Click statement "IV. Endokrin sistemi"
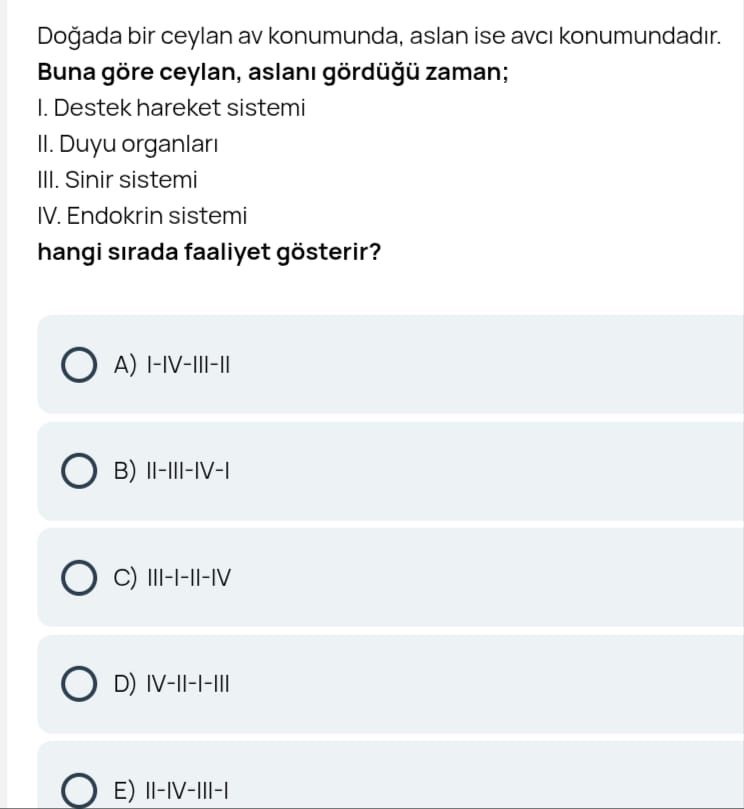This screenshot has height=809, width=744. pos(142,216)
